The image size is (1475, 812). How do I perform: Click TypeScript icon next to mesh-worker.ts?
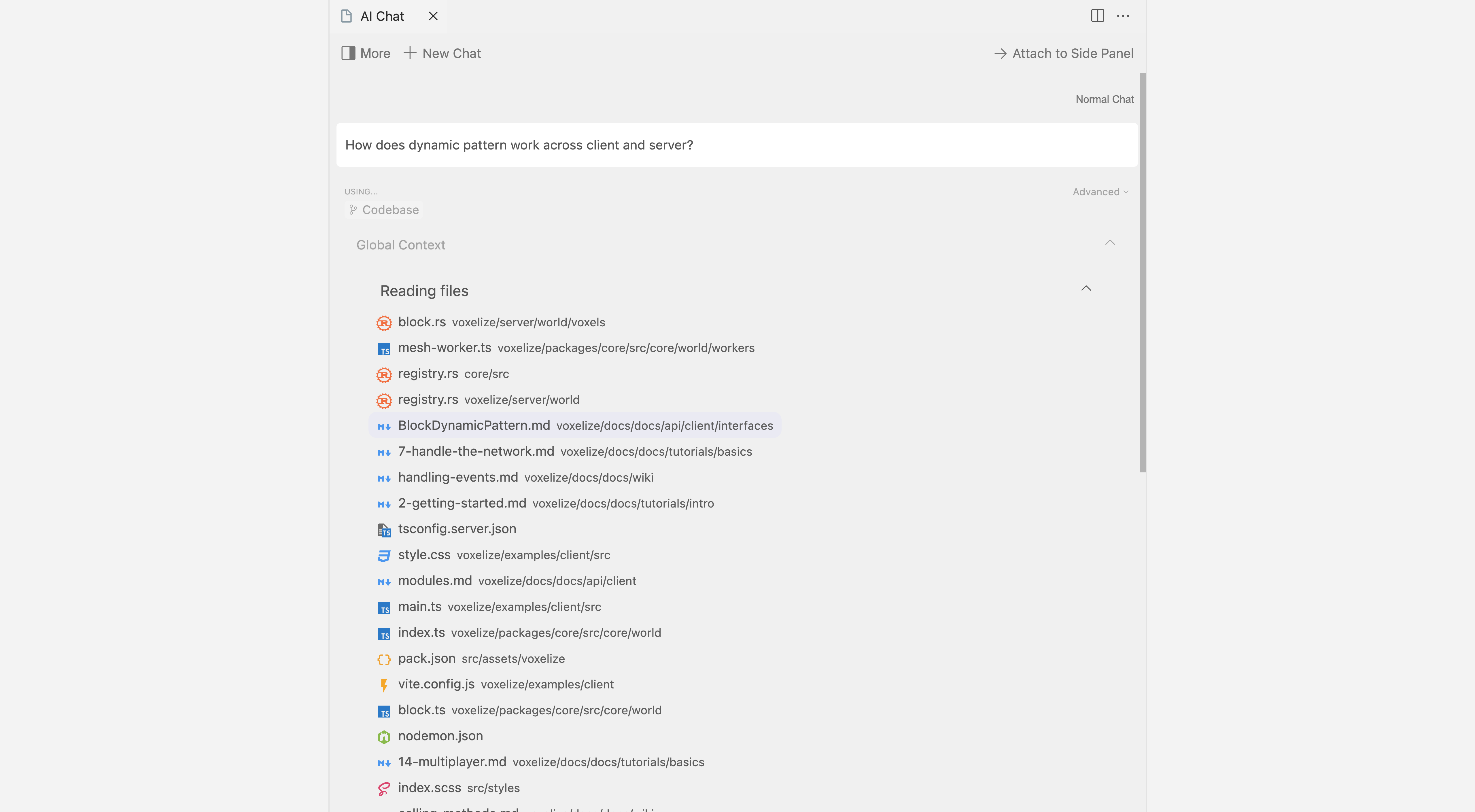(384, 349)
